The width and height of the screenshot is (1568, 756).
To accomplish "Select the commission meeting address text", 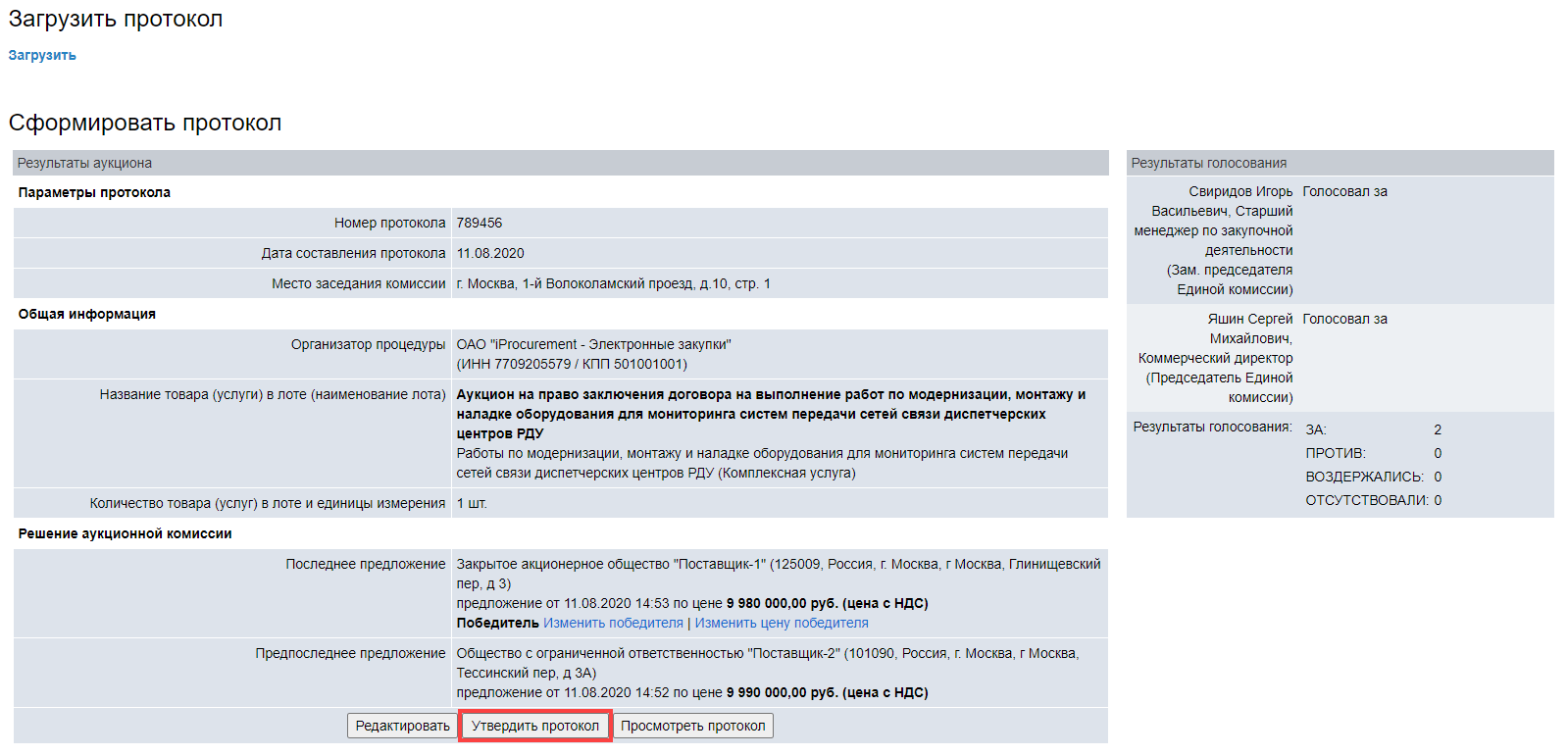I will pos(613,283).
